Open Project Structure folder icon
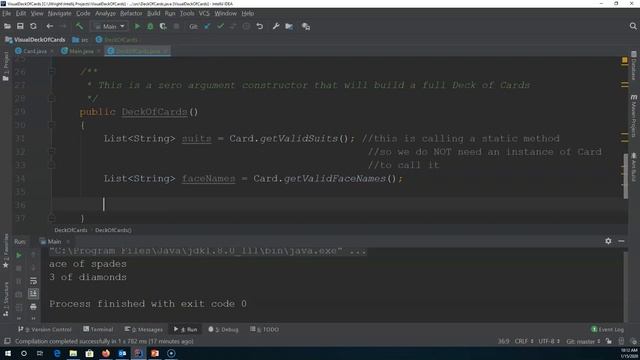The width and height of the screenshot is (640, 360). coord(289,27)
